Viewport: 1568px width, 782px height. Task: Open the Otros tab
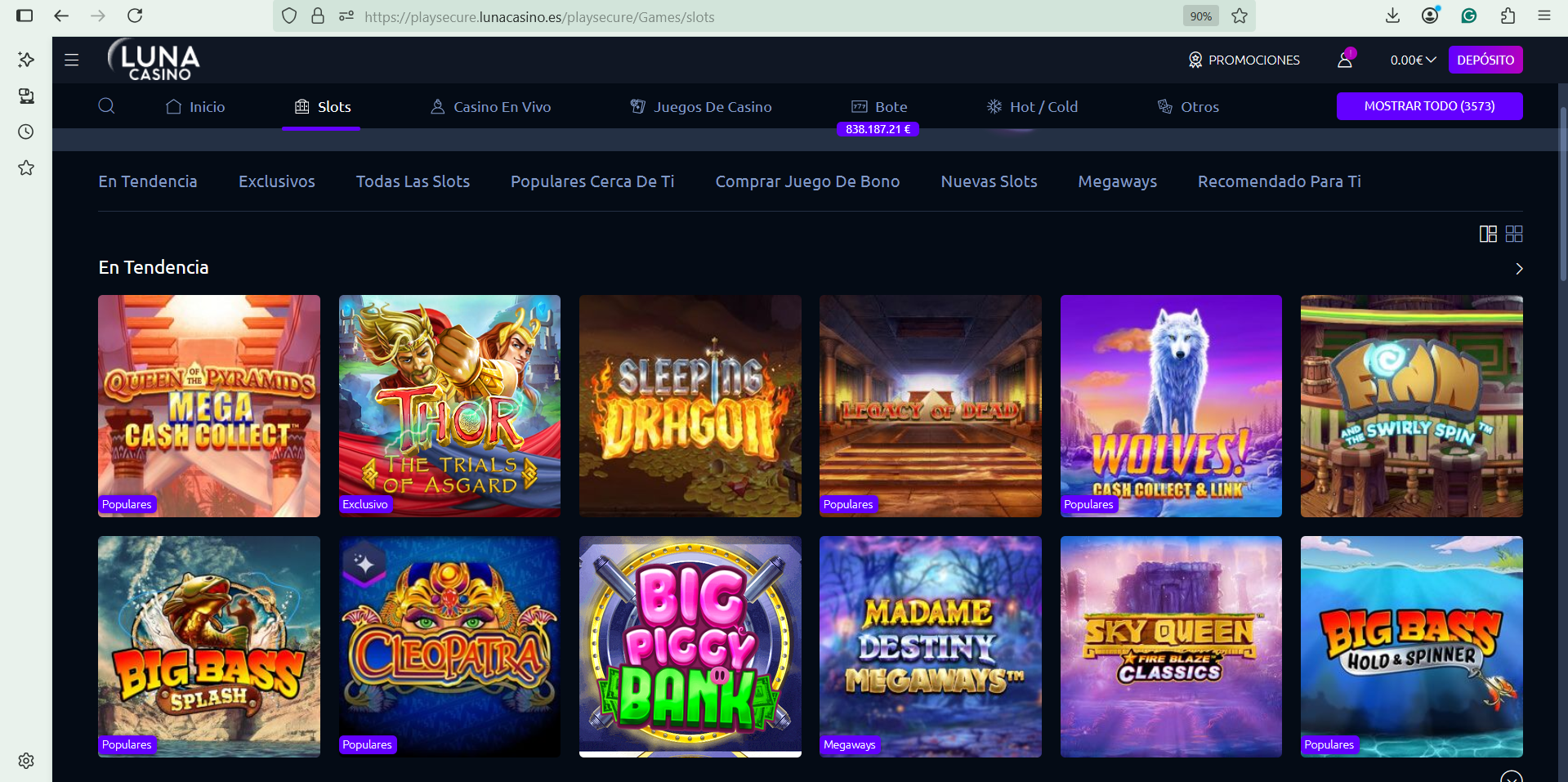coord(1188,107)
